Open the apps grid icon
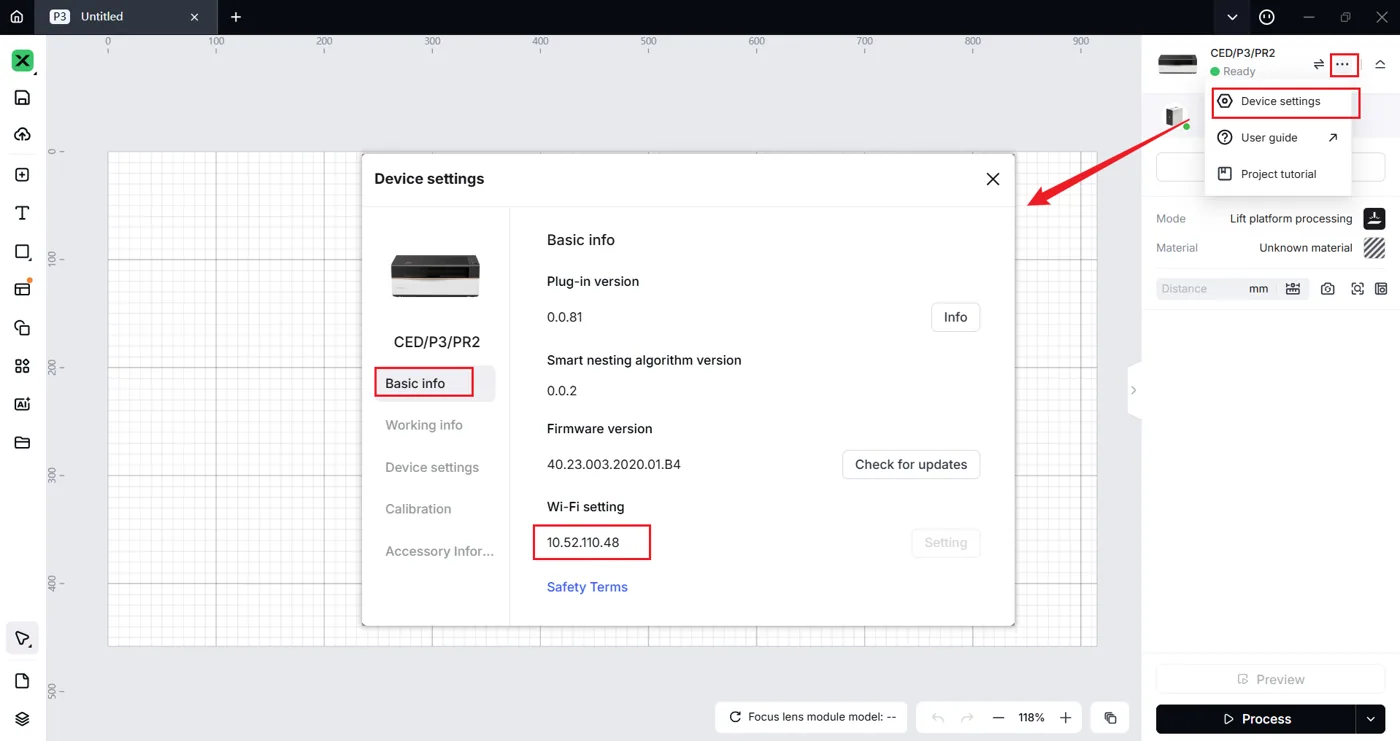This screenshot has height=741, width=1400. coord(22,366)
